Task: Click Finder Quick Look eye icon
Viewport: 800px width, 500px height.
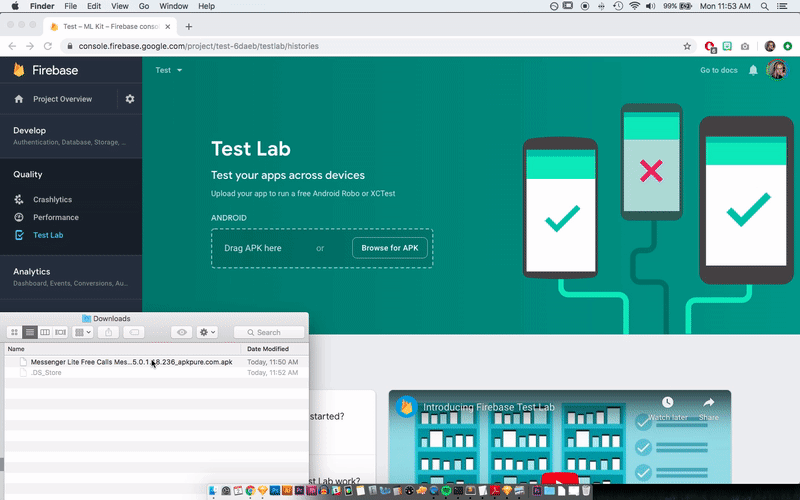Action: pyautogui.click(x=182, y=332)
